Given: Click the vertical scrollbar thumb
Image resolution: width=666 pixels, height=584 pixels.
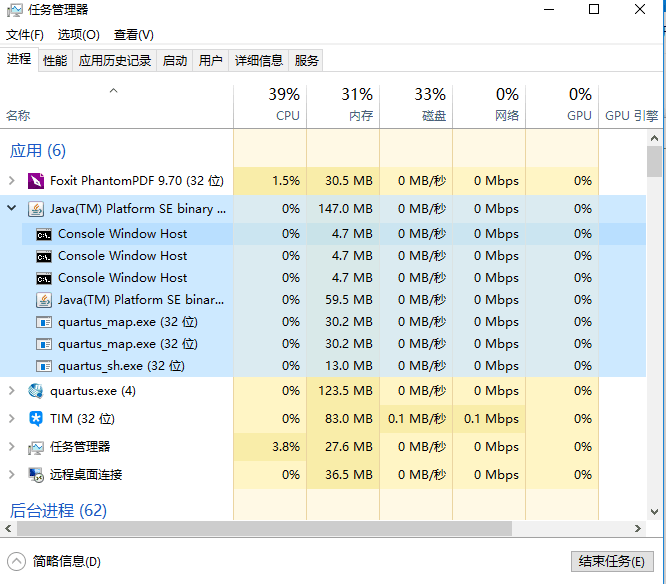Looking at the screenshot, I should pyautogui.click(x=654, y=161).
